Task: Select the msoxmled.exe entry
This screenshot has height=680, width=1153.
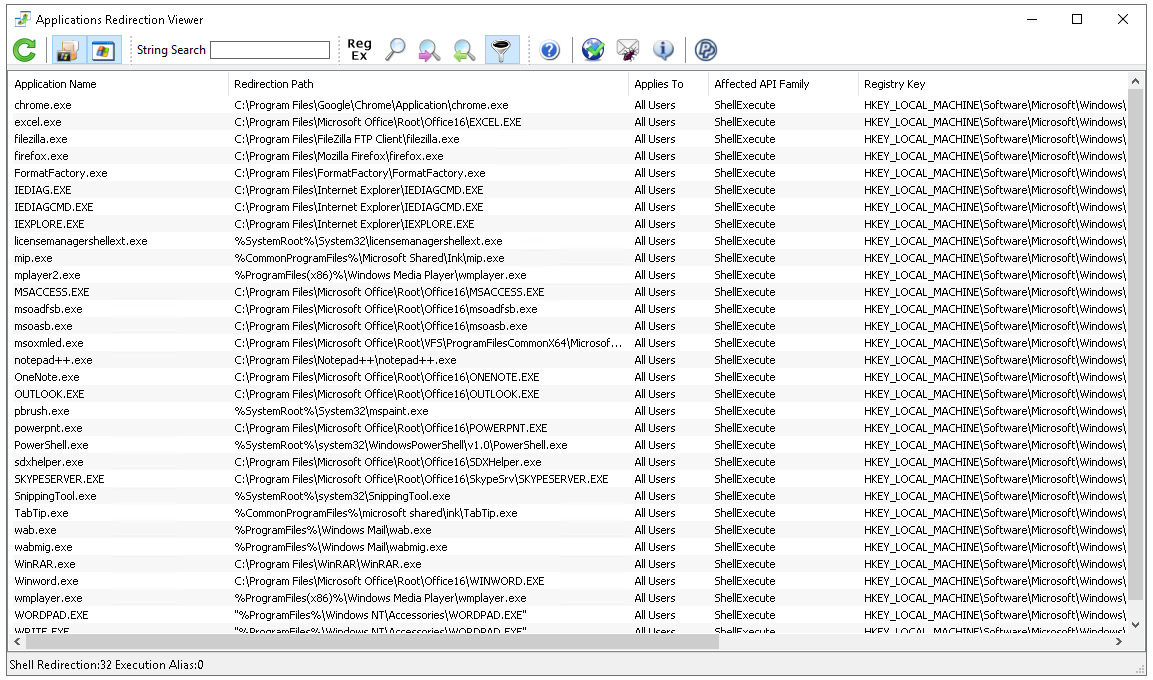Action: tap(567, 343)
